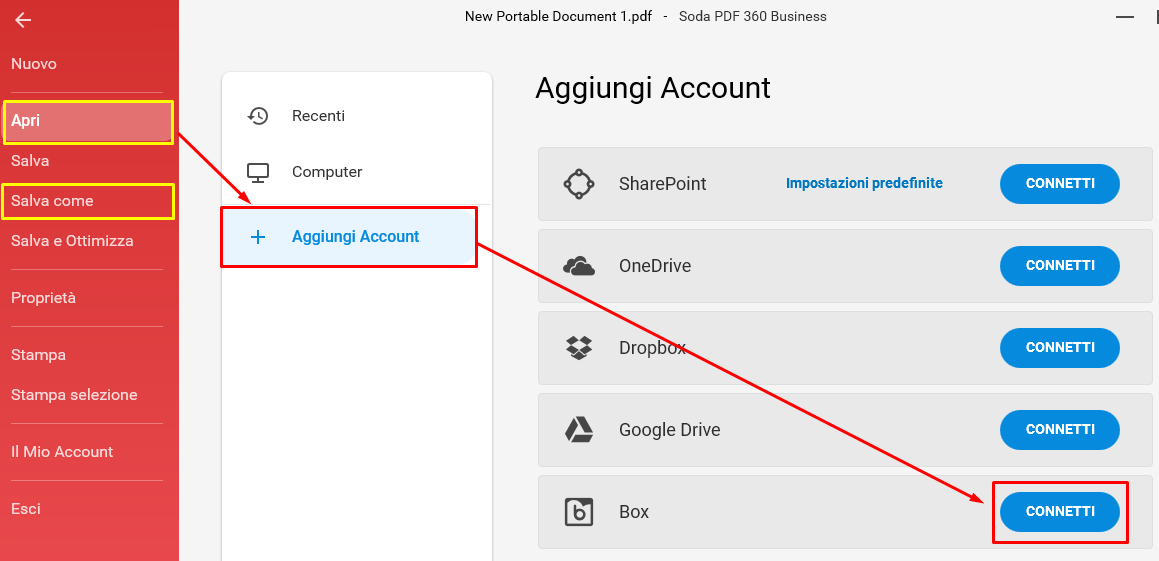The image size is (1159, 561).
Task: Click the SharePoint logo icon
Action: tap(580, 184)
